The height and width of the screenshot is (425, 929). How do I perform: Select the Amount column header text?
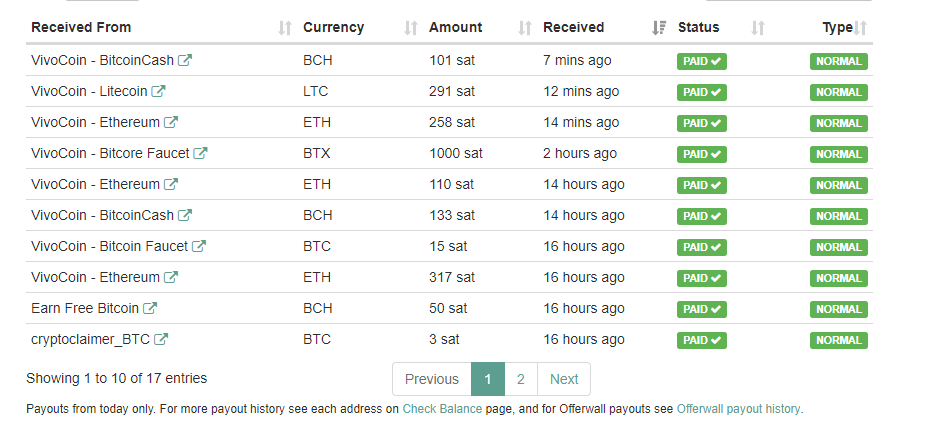click(x=456, y=27)
